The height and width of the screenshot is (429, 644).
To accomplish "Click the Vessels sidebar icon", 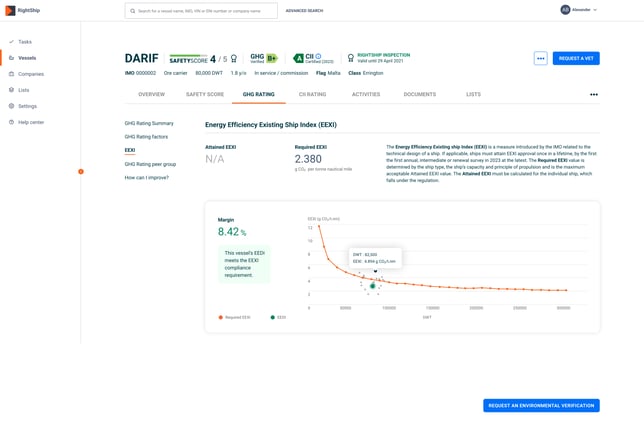I will pos(12,58).
